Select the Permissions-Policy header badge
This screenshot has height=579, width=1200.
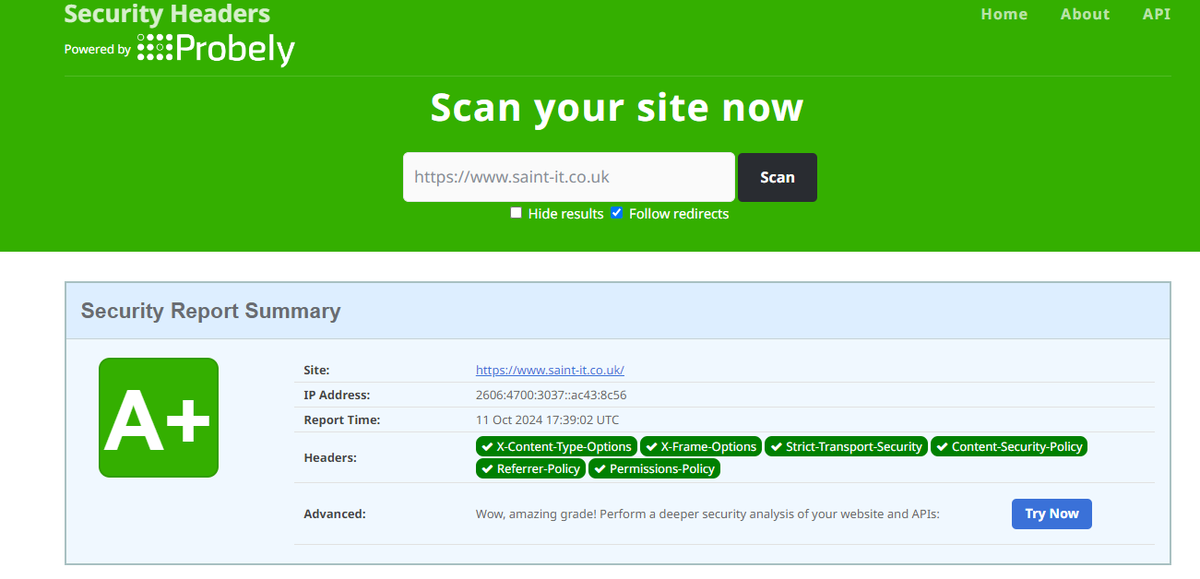click(654, 468)
